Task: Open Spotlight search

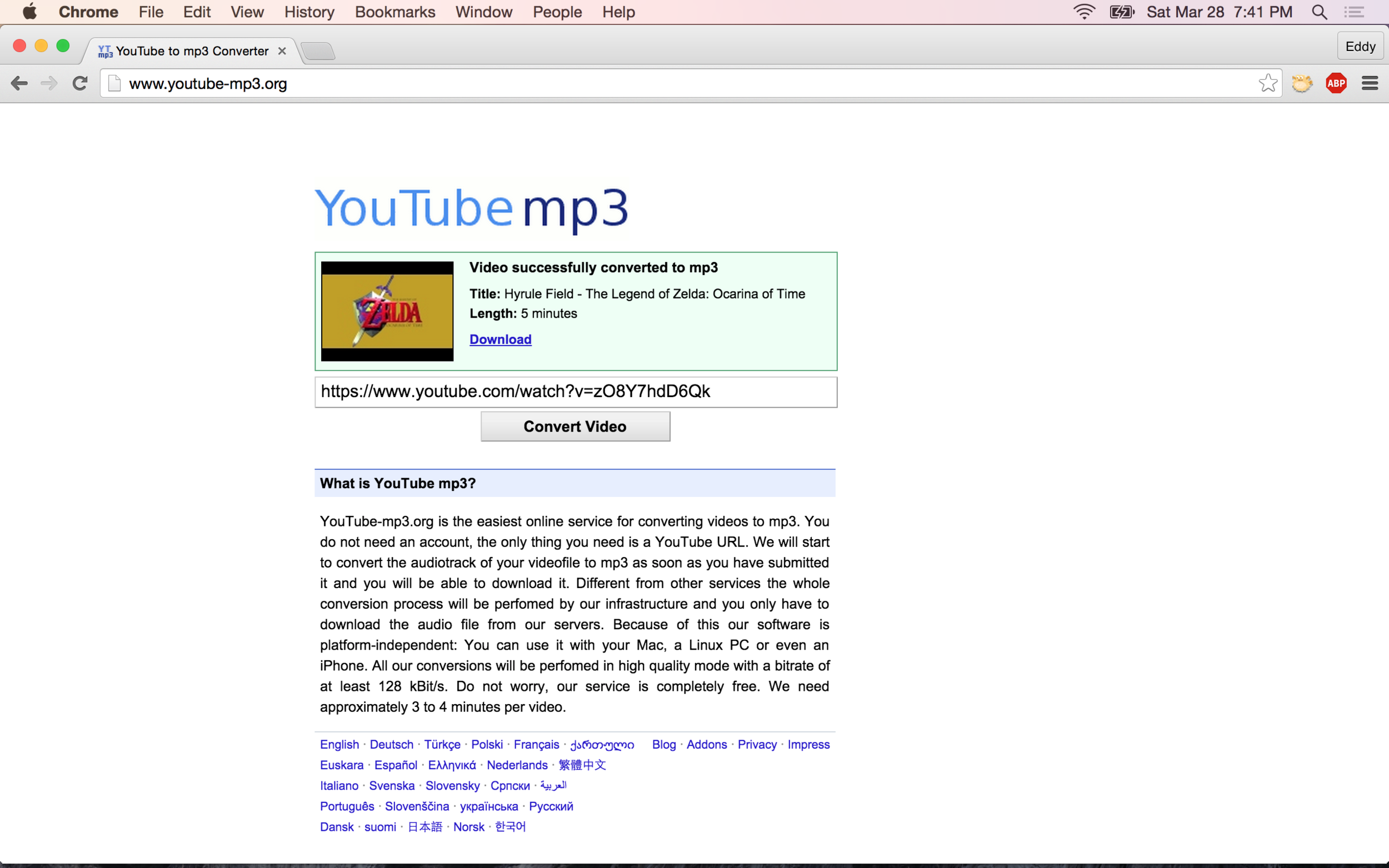Action: pos(1320,12)
